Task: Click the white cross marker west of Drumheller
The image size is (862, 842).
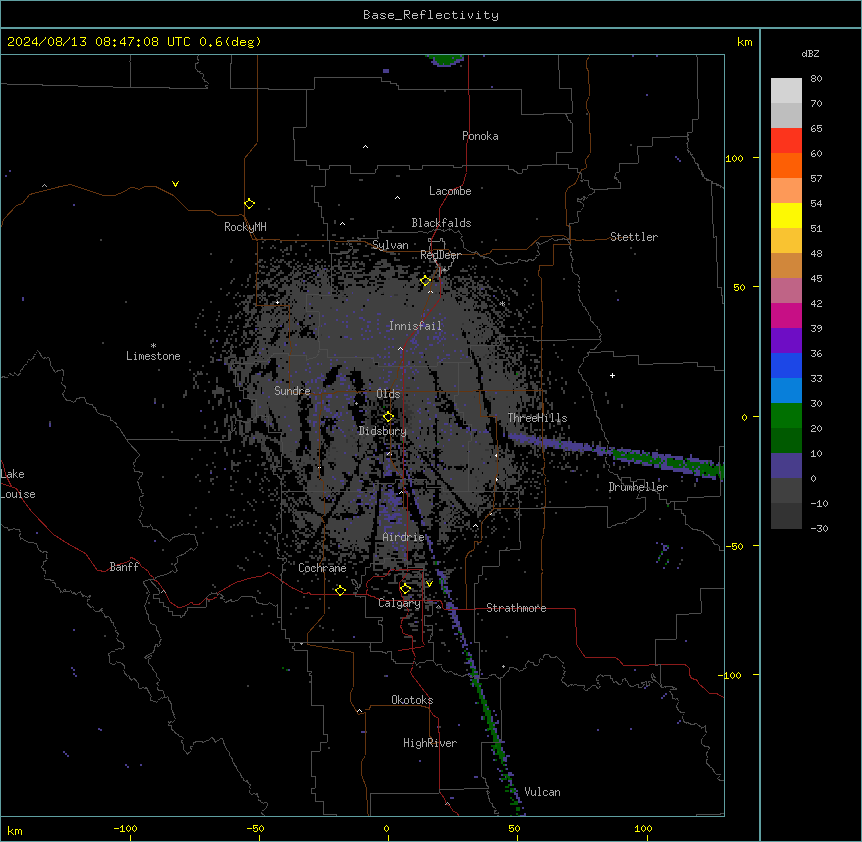Action: (x=612, y=375)
